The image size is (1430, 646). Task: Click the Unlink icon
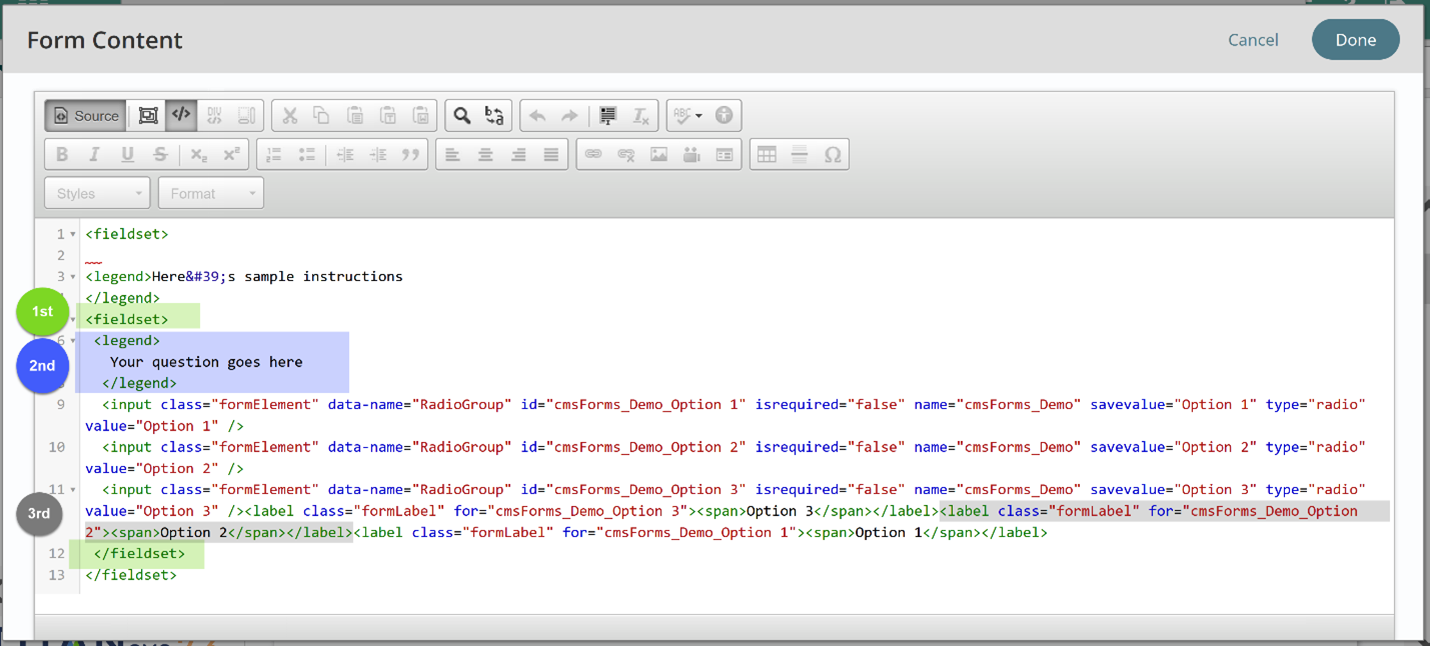pyautogui.click(x=626, y=155)
